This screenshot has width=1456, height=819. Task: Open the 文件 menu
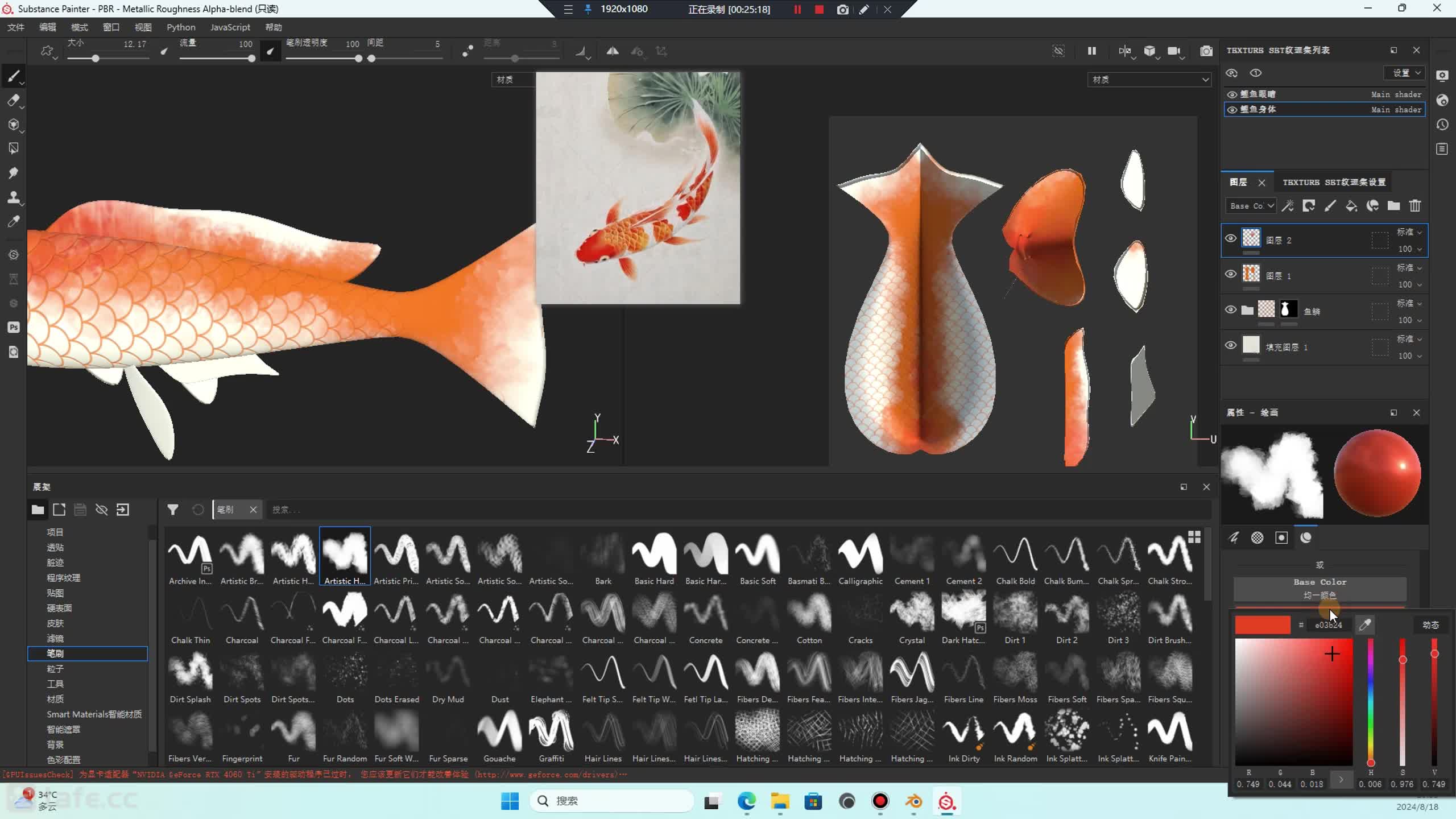(x=16, y=27)
